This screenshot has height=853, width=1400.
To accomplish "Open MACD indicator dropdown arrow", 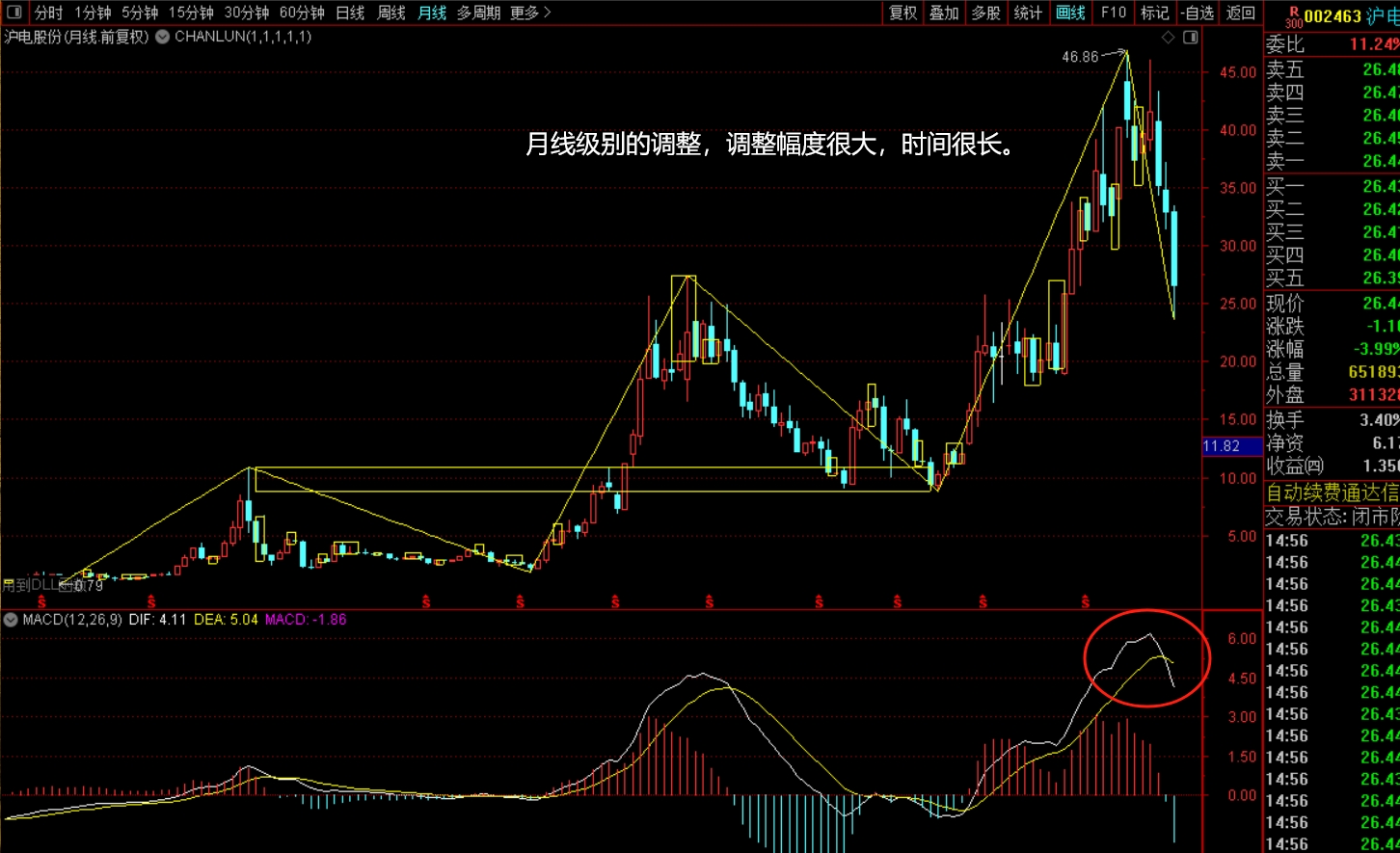I will [x=11, y=620].
